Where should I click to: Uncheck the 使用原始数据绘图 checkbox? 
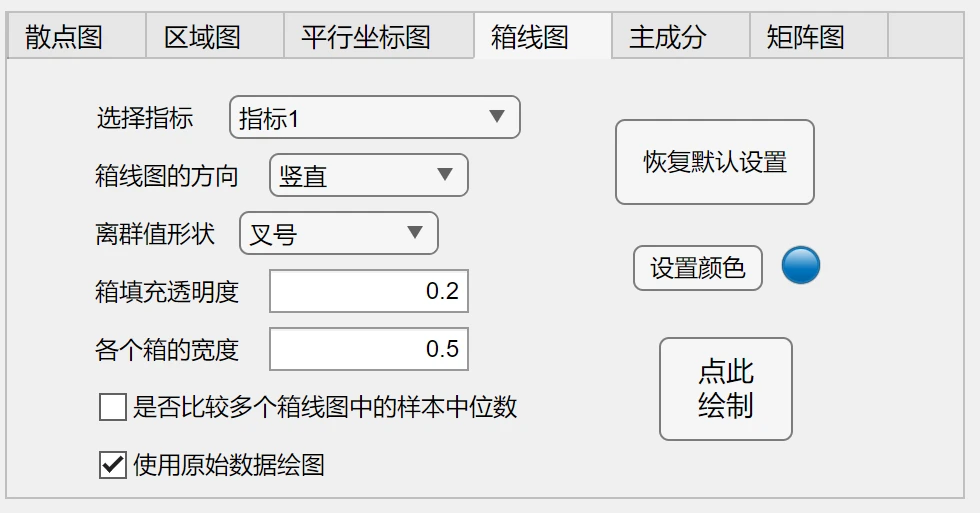pyautogui.click(x=113, y=465)
